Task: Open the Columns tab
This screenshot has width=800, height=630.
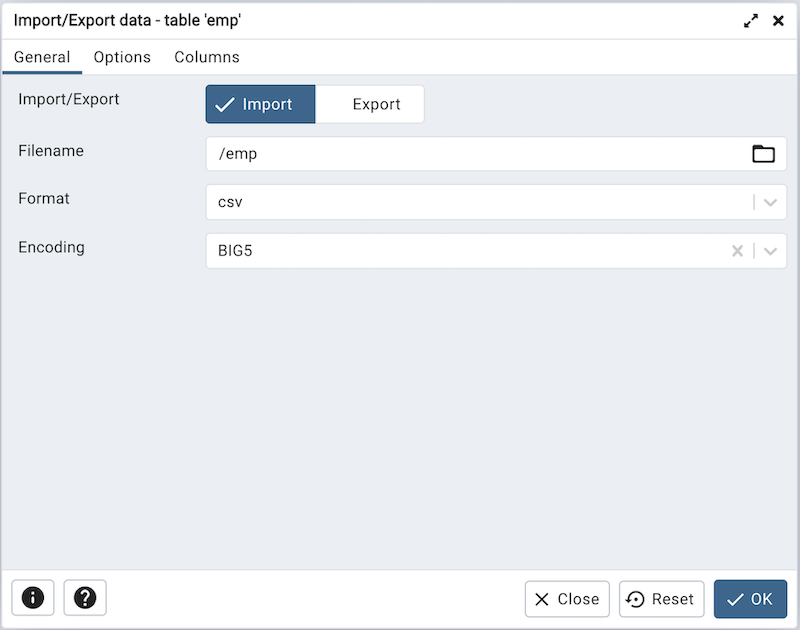Action: (206, 57)
